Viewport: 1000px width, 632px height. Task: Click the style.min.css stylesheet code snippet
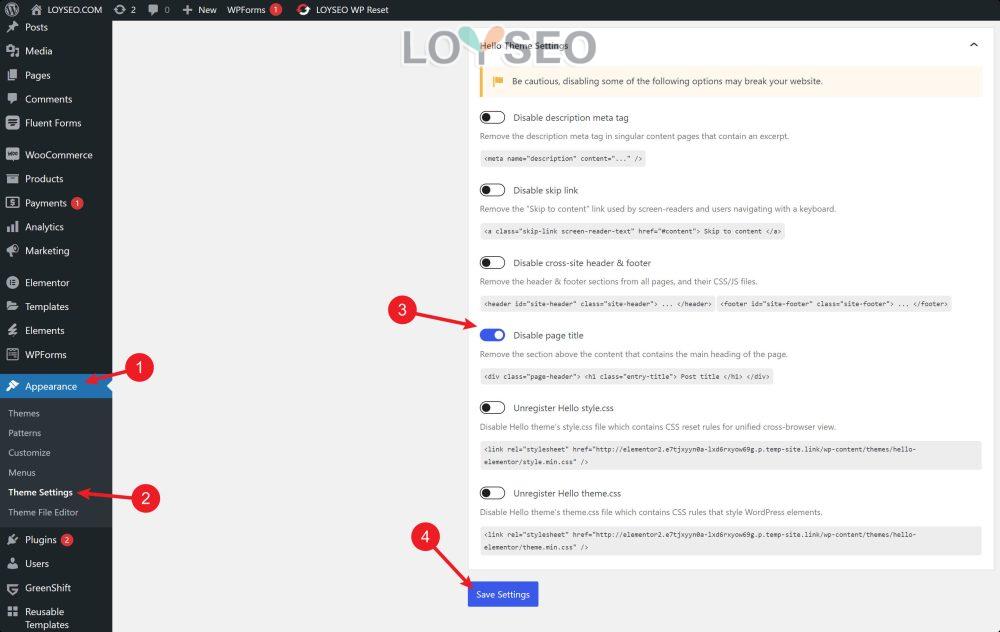pyautogui.click(x=731, y=455)
